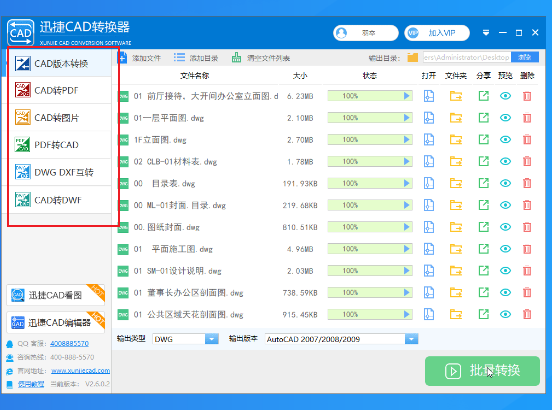Open the 使用教程 tutorial link
The image size is (552, 410).
(x=31, y=384)
